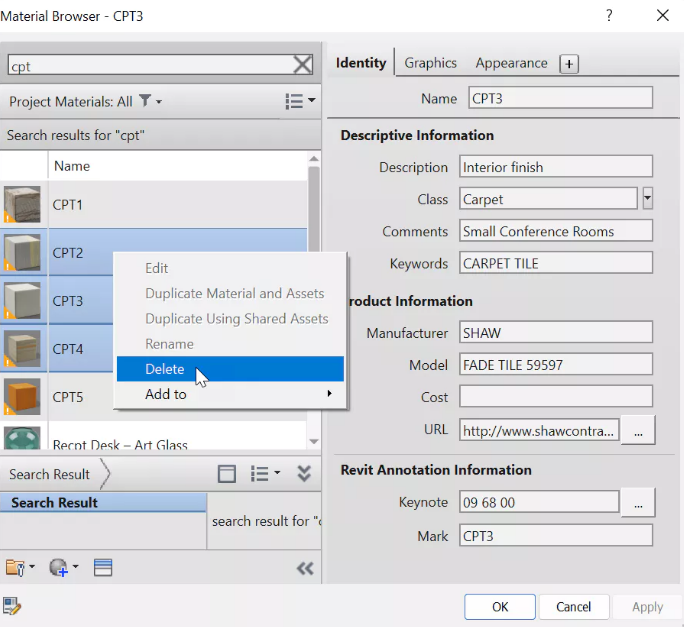Browse URL with the ellipsis button
Viewport: 684px width, 627px height.
[x=638, y=430]
